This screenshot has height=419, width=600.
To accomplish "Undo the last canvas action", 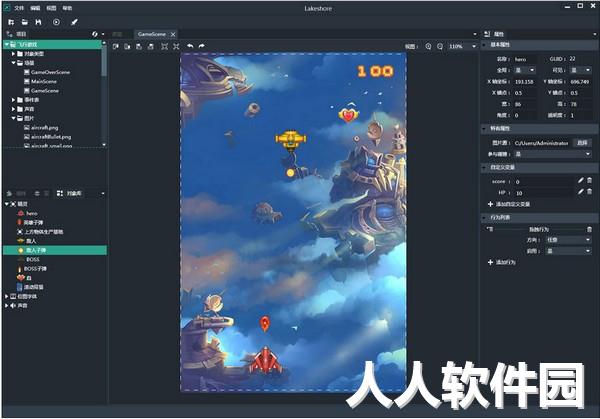I will (x=190, y=46).
